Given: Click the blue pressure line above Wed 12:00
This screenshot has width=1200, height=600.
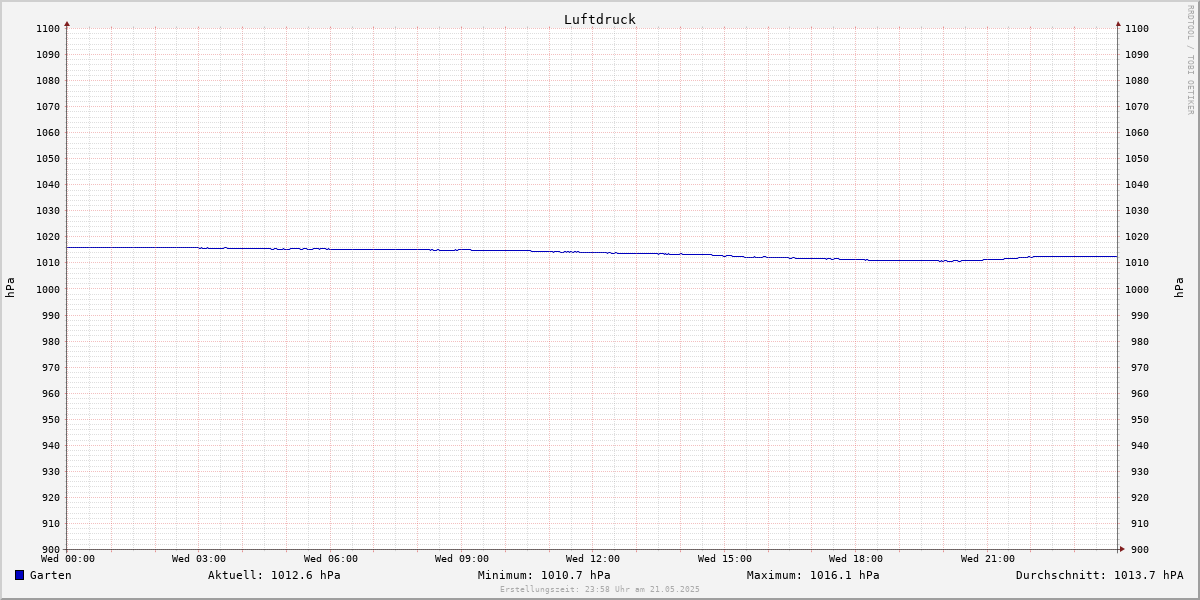Looking at the screenshot, I should coord(593,252).
